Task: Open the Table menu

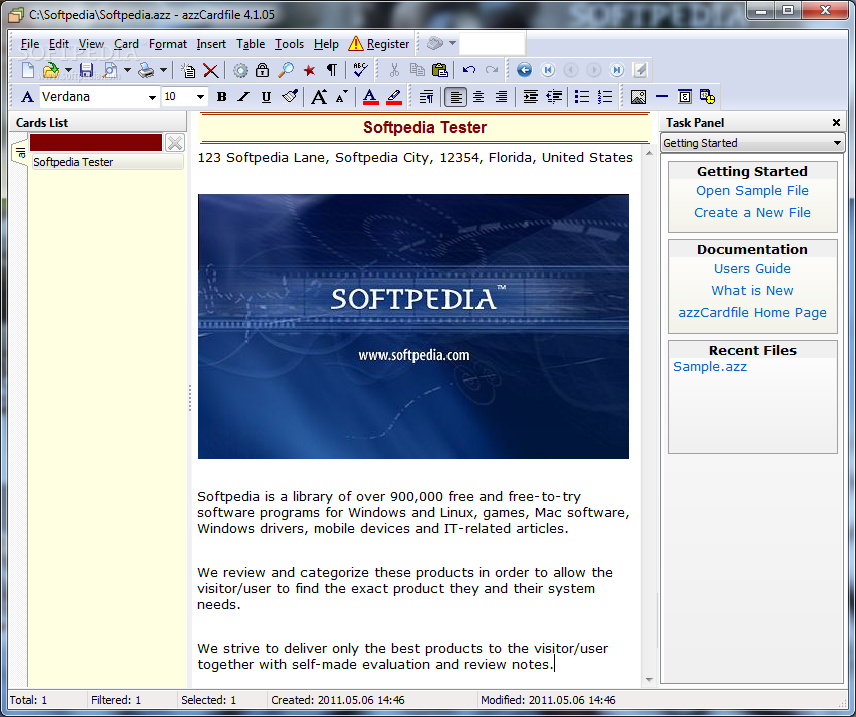Action: pyautogui.click(x=250, y=44)
